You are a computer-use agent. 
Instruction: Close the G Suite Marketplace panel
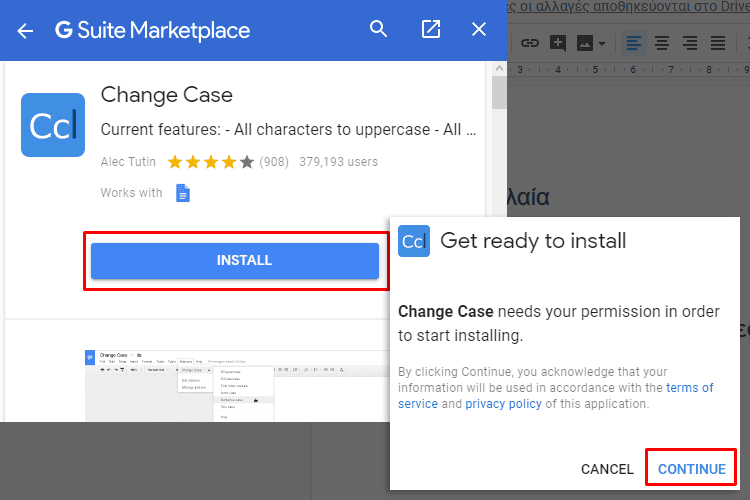(x=479, y=29)
